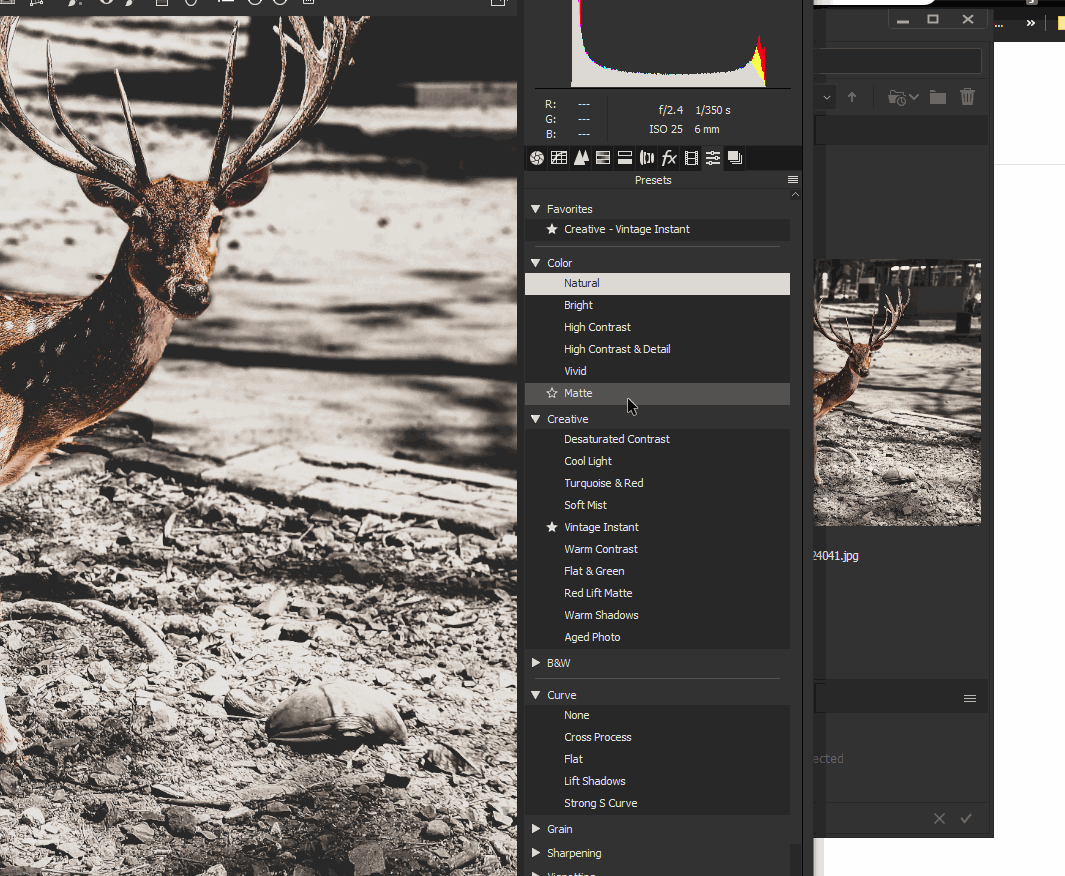Open the Tone Curve tab icon

[x=559, y=158]
